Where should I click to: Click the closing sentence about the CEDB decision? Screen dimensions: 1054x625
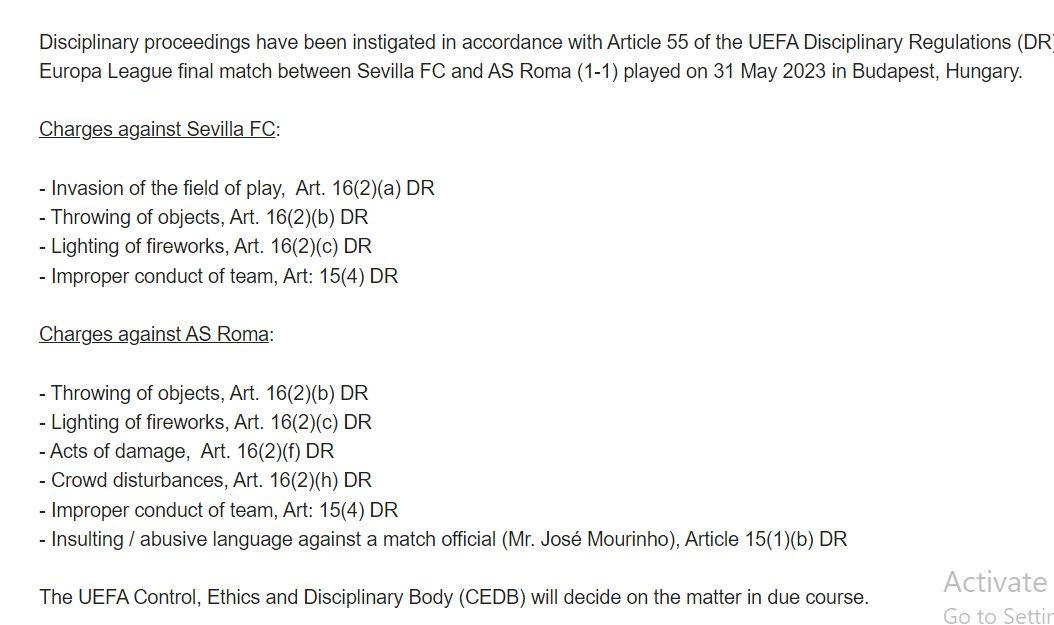pos(453,598)
